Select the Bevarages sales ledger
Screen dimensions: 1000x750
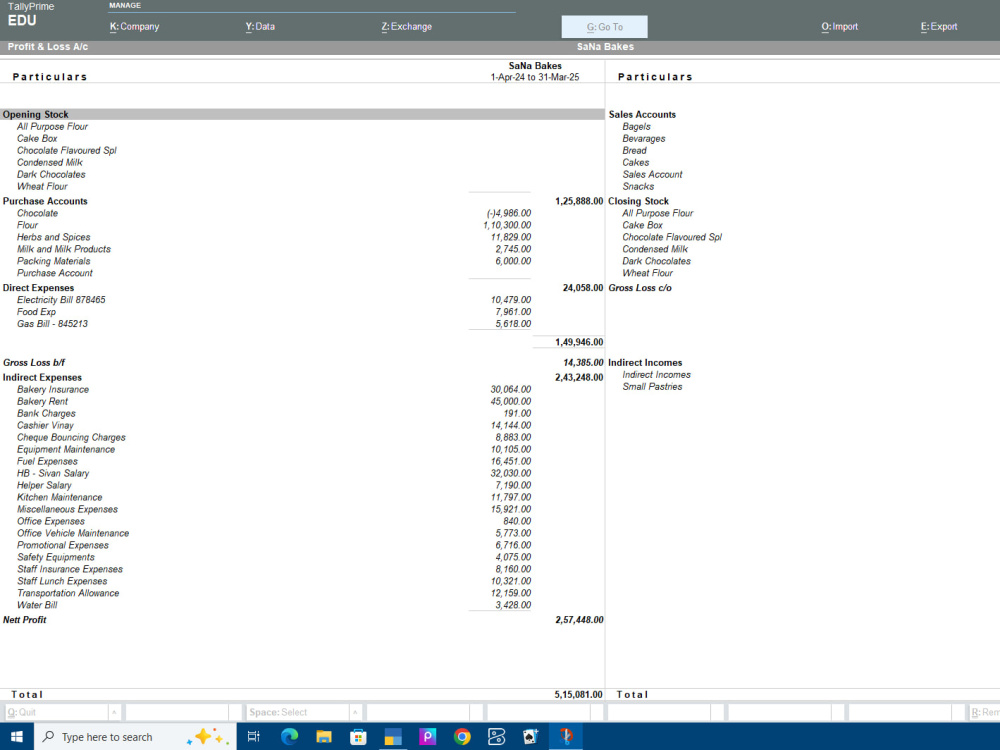pyautogui.click(x=644, y=138)
